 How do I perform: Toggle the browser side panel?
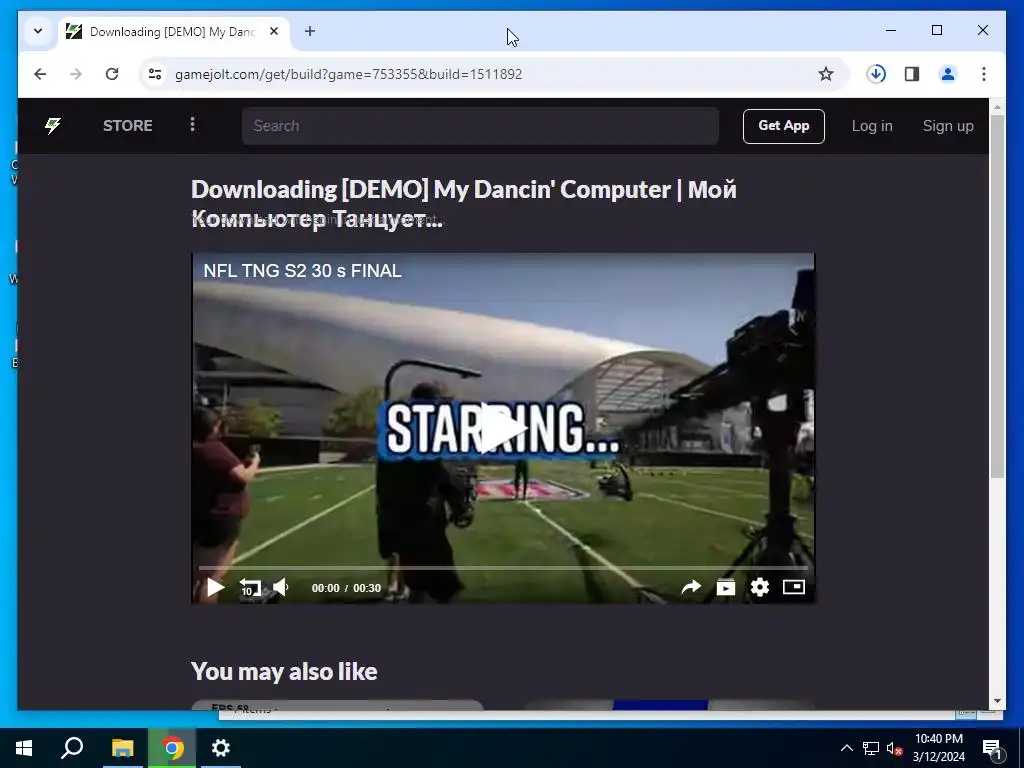912,74
